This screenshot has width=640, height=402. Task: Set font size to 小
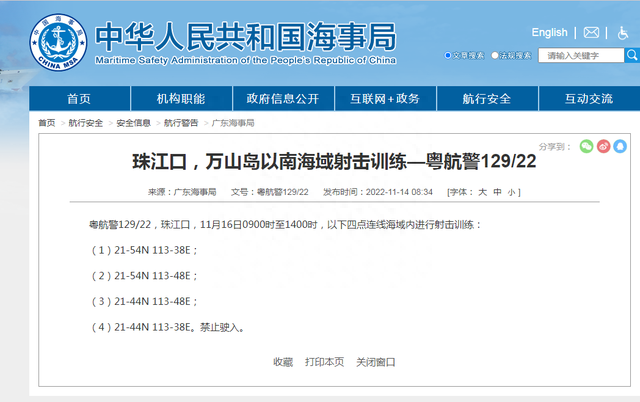click(x=511, y=192)
